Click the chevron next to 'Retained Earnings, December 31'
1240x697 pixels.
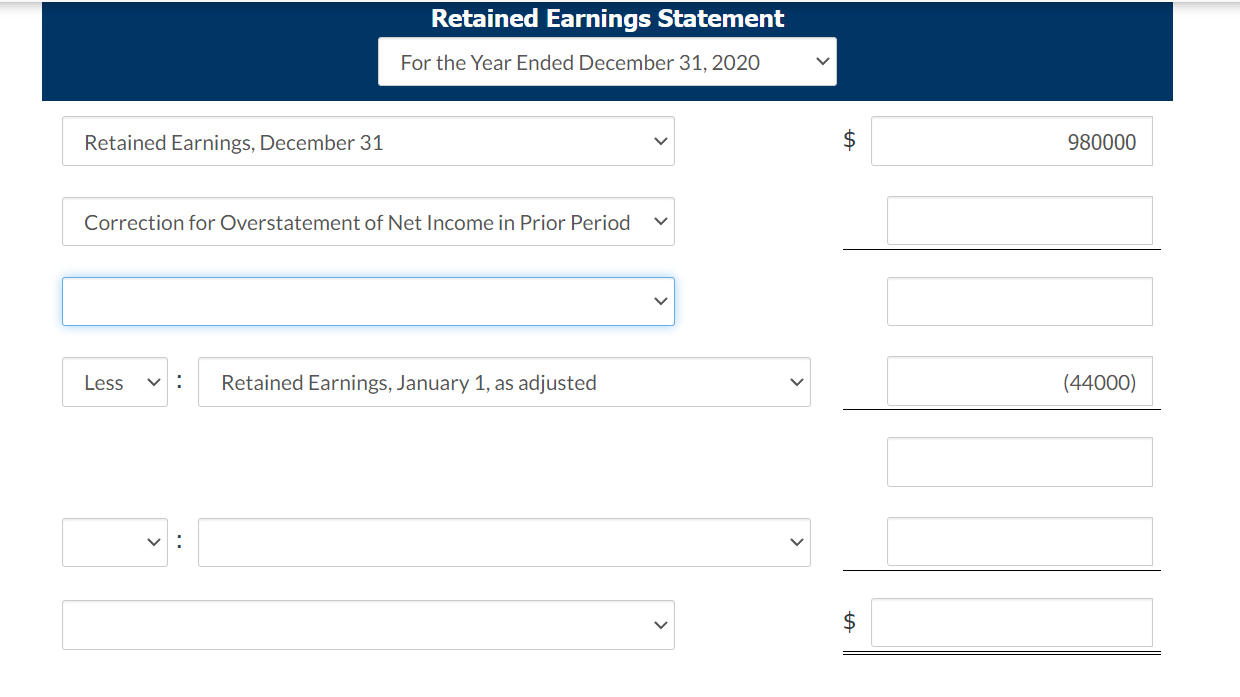(660, 141)
